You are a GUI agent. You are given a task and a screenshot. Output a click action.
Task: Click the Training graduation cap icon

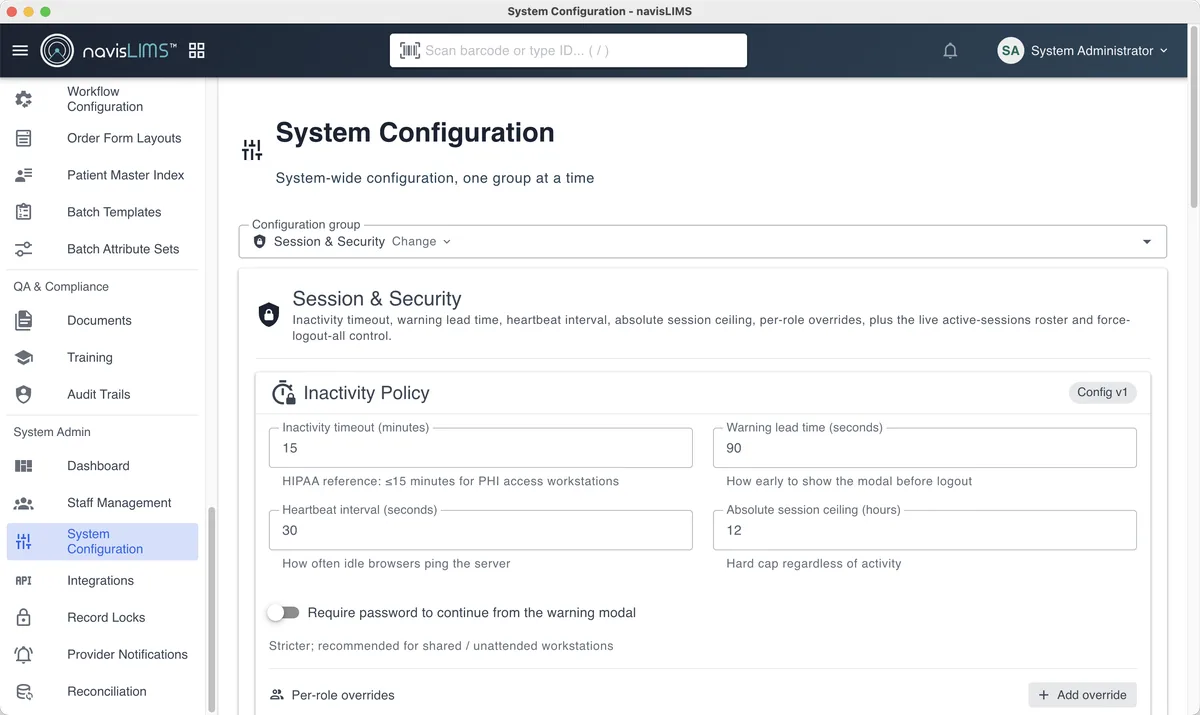(x=24, y=357)
